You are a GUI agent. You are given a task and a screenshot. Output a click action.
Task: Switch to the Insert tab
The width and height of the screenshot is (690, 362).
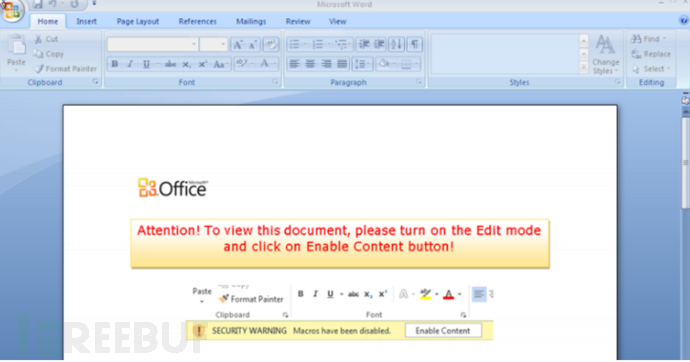(x=86, y=22)
